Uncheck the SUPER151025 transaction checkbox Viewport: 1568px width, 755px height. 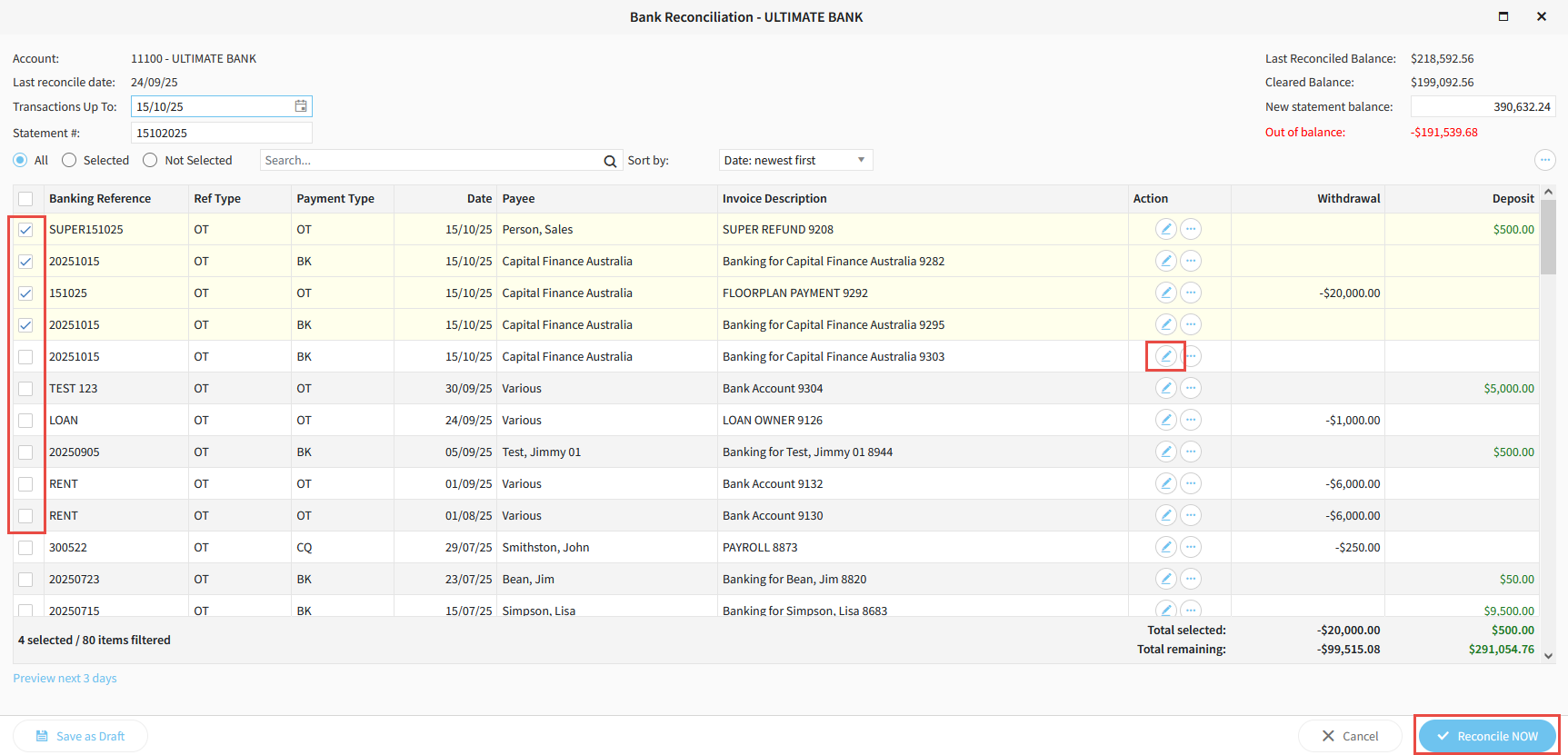[x=25, y=230]
